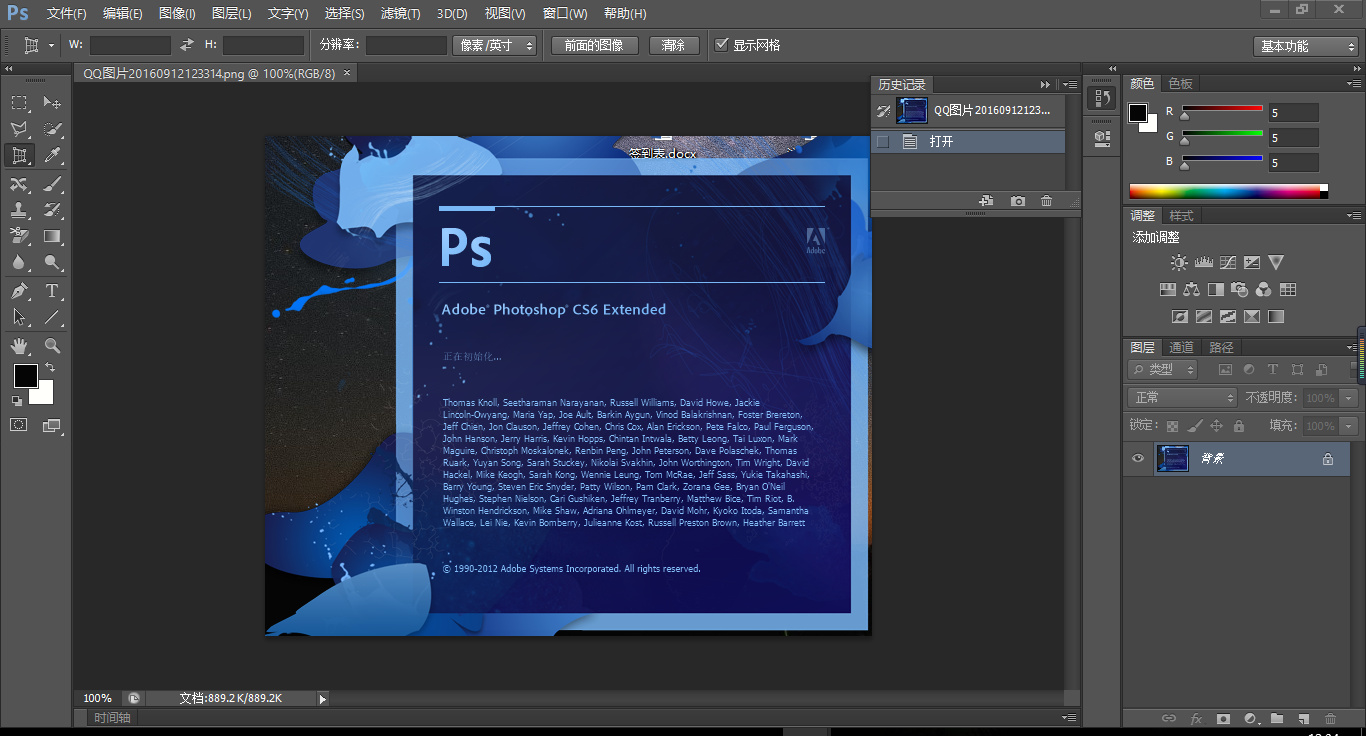Image resolution: width=1366 pixels, height=736 pixels.
Task: Select the Move tool
Action: (x=52, y=102)
